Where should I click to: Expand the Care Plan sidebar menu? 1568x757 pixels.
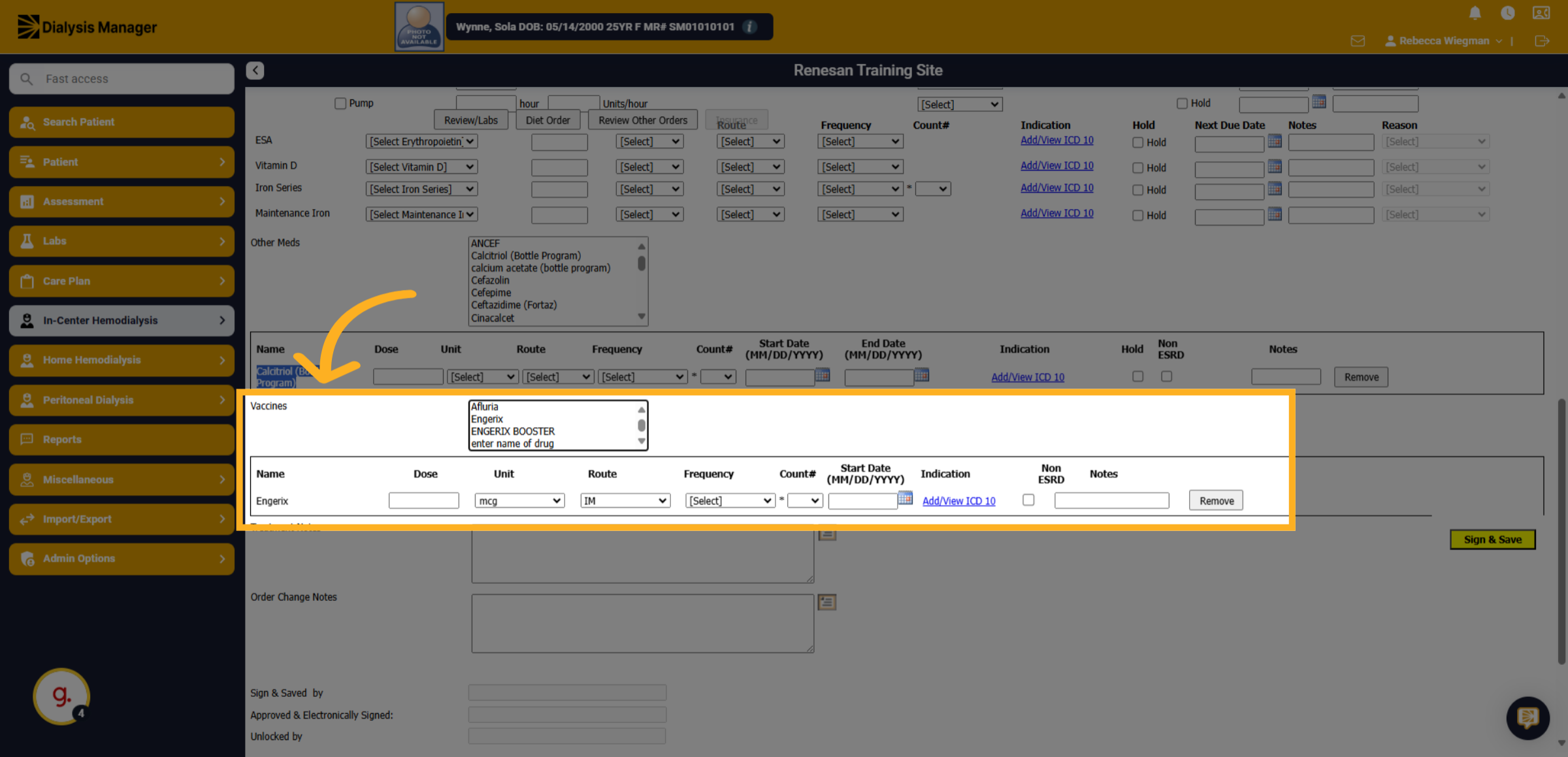tap(122, 281)
